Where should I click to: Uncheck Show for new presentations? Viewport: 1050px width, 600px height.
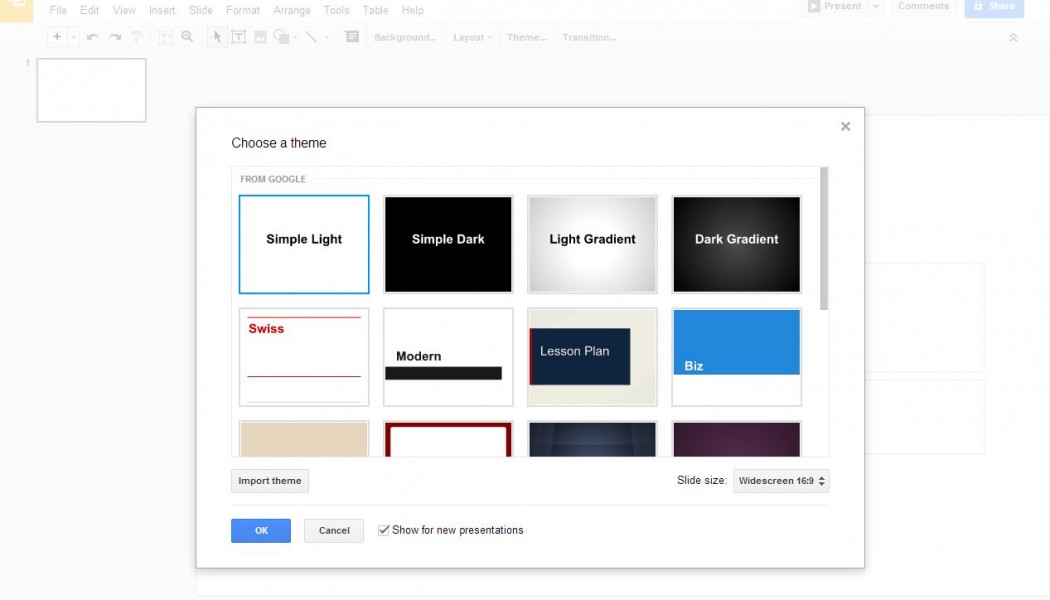click(384, 530)
